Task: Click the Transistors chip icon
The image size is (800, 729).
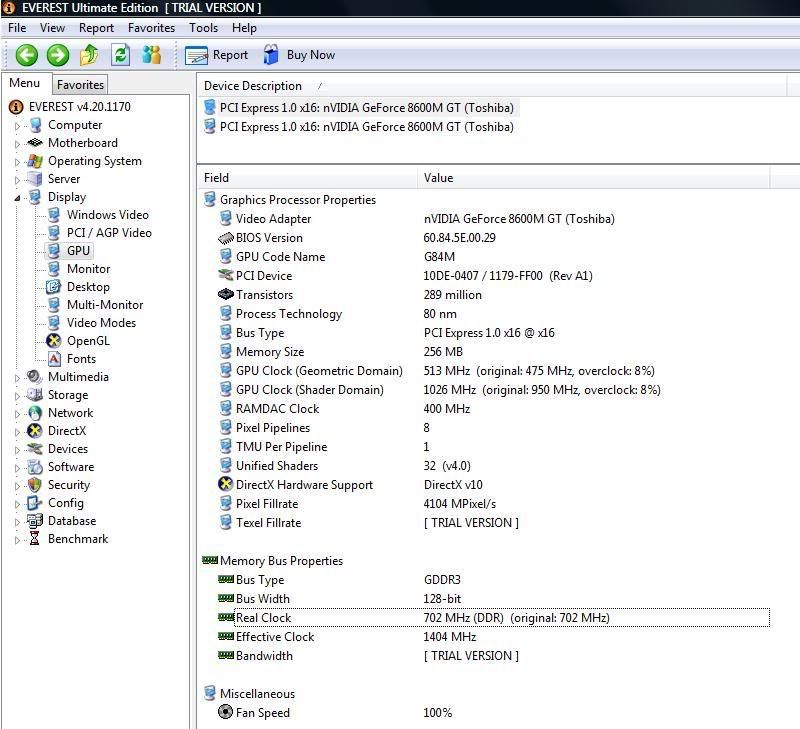Action: coord(226,294)
